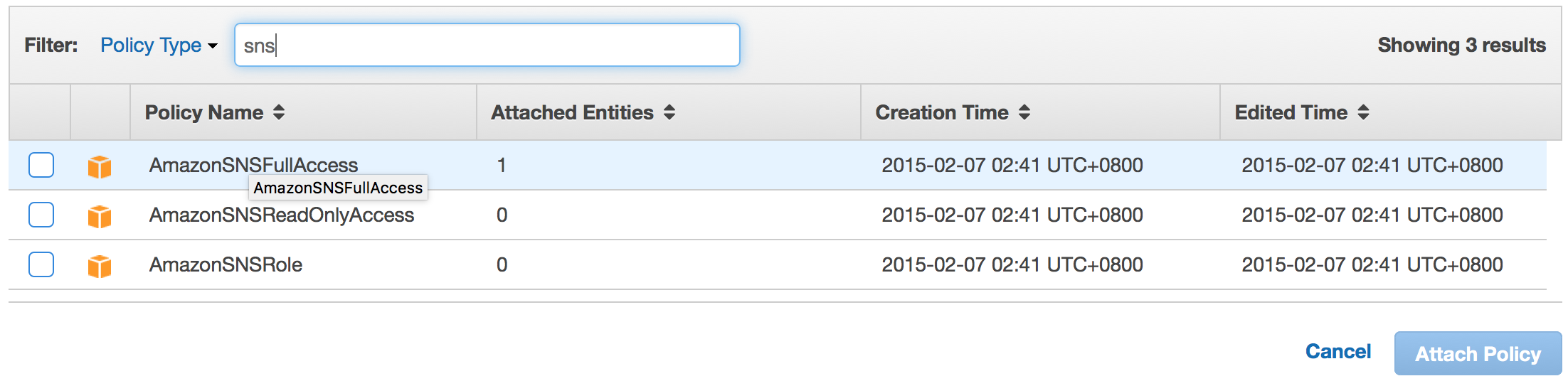Check the AmazonSNSFullAccess policy checkbox
Viewport: 1568px width, 381px height.
pos(41,165)
